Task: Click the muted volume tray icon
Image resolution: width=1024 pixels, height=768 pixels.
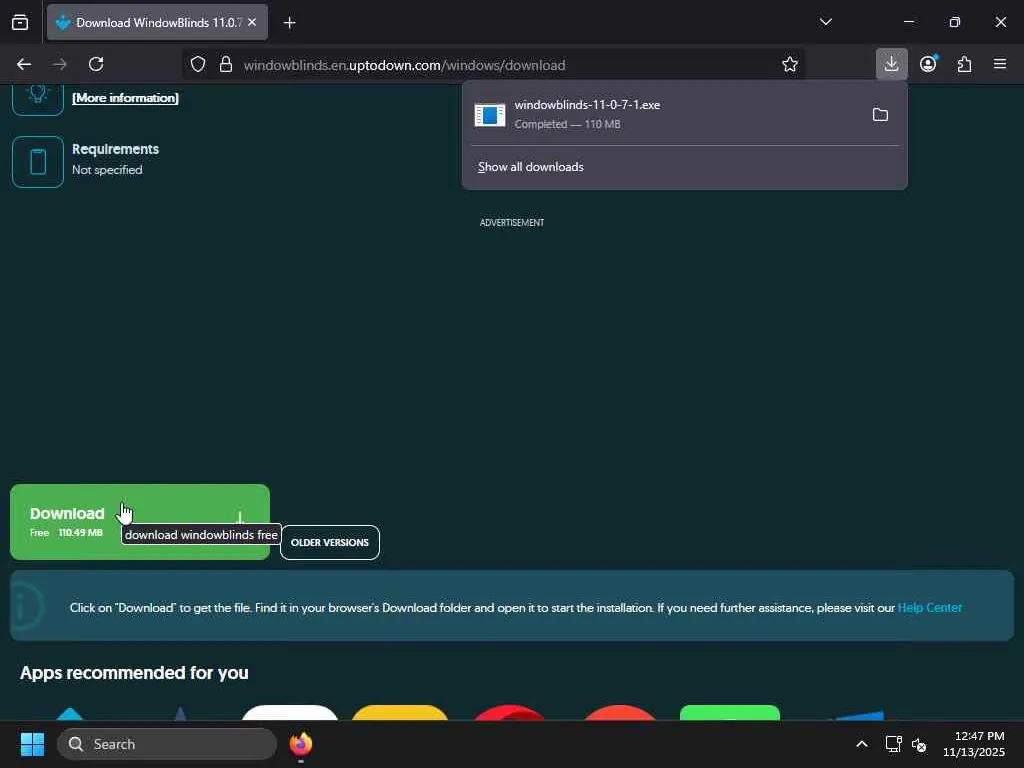Action: (919, 744)
